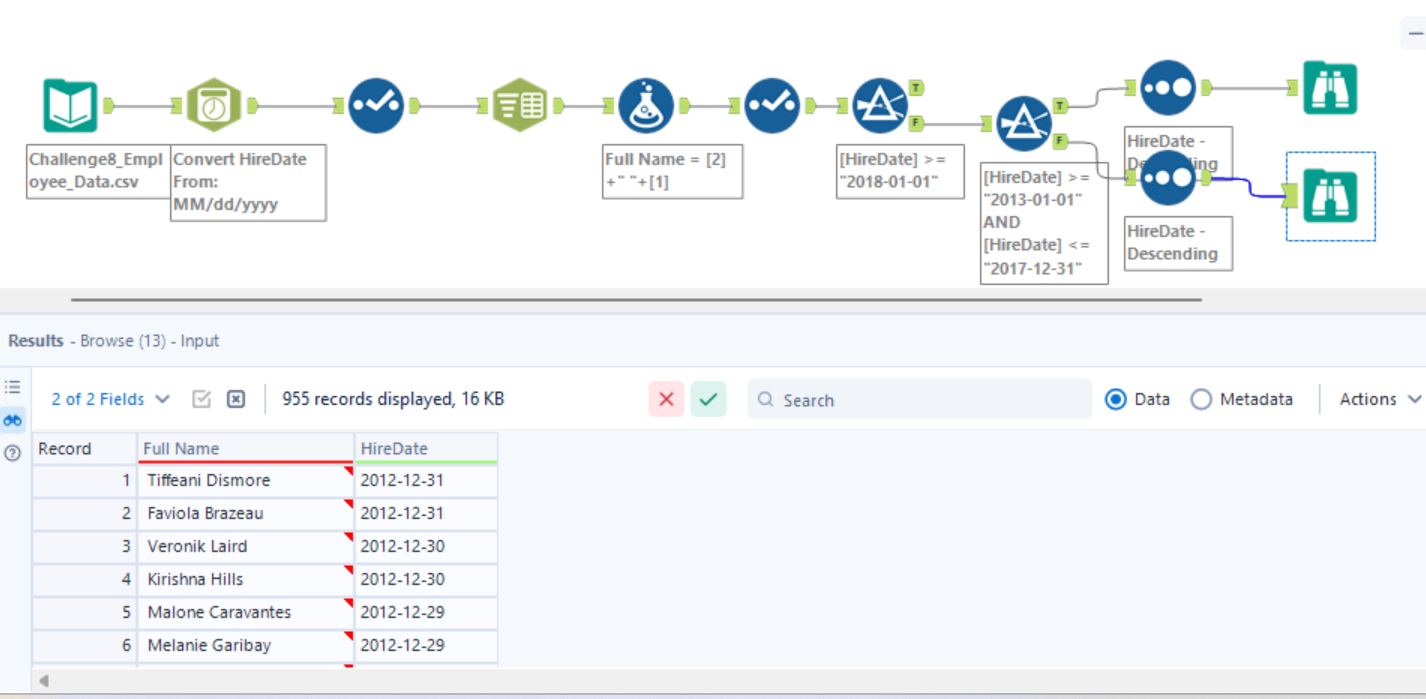Select the Data radio button
1426x699 pixels.
[1115, 399]
